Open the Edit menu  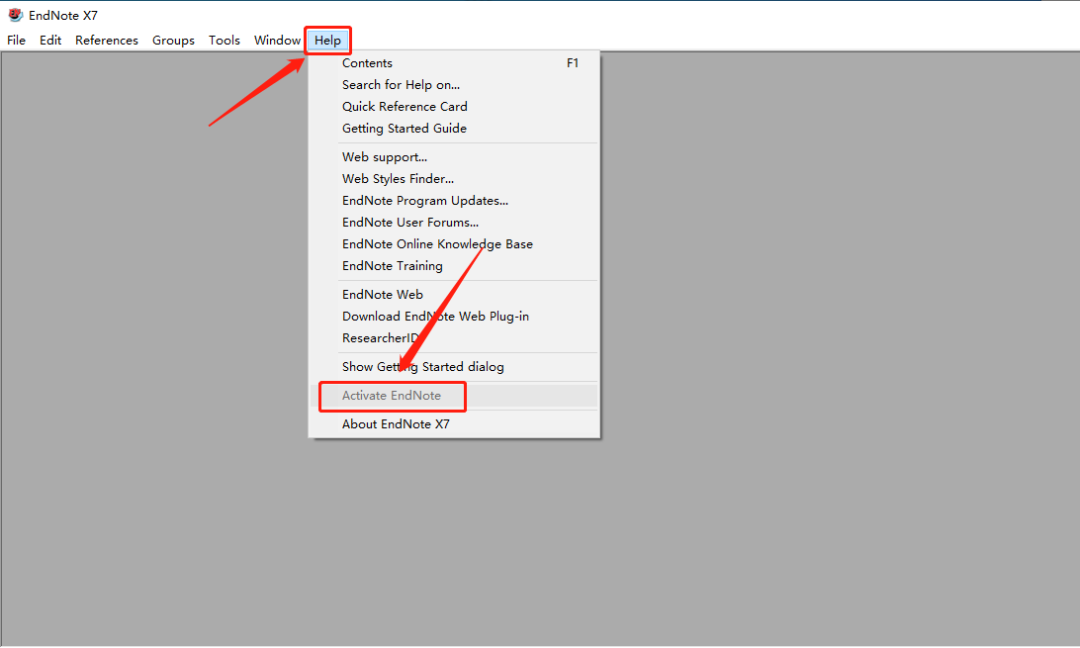[50, 40]
